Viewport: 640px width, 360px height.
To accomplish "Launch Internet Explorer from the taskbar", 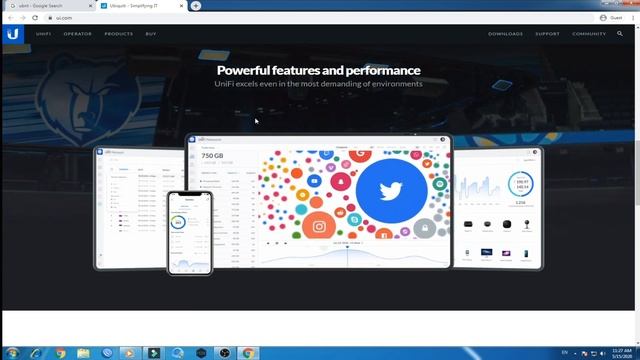I will (36, 353).
